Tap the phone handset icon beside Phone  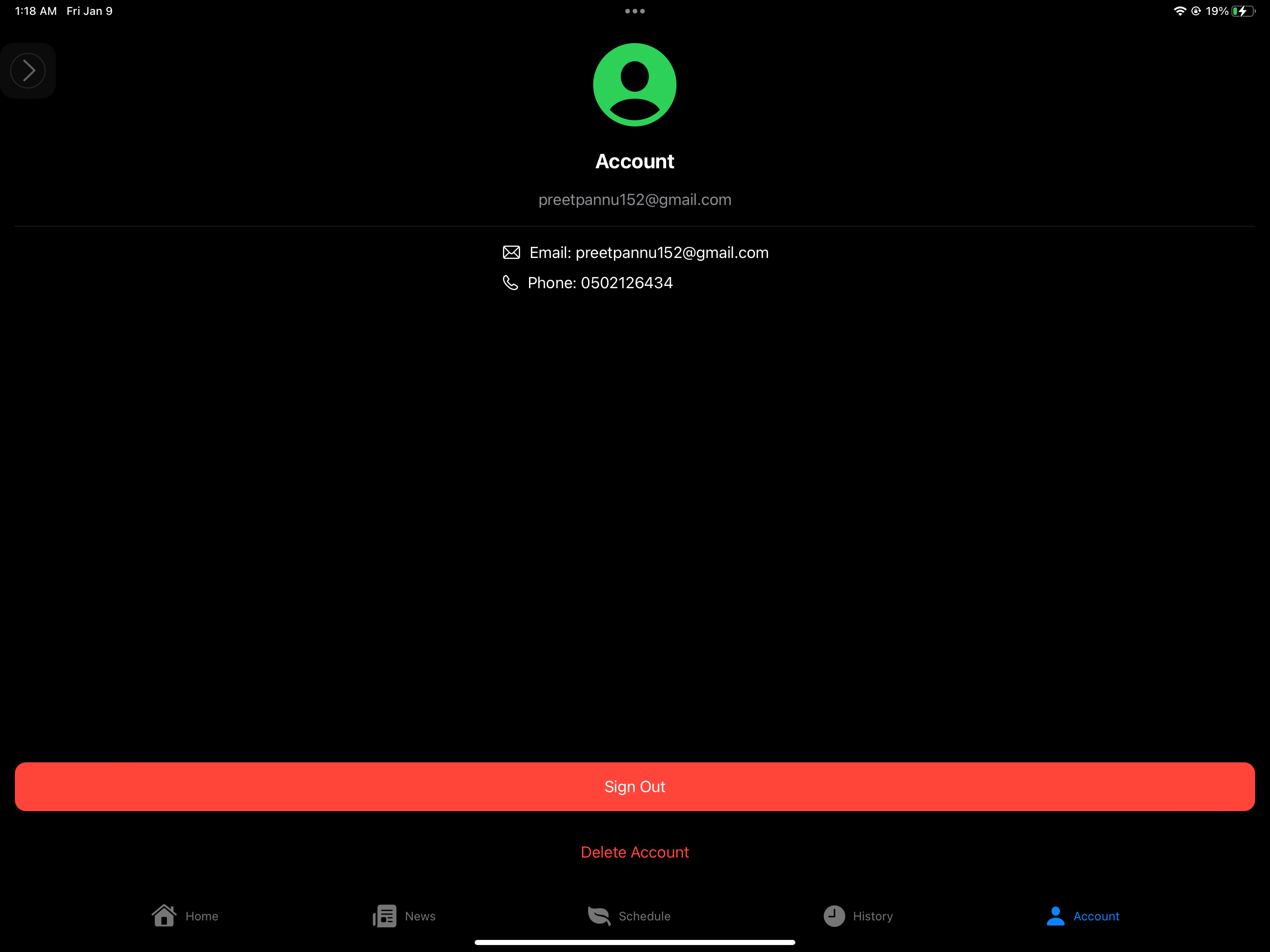510,283
